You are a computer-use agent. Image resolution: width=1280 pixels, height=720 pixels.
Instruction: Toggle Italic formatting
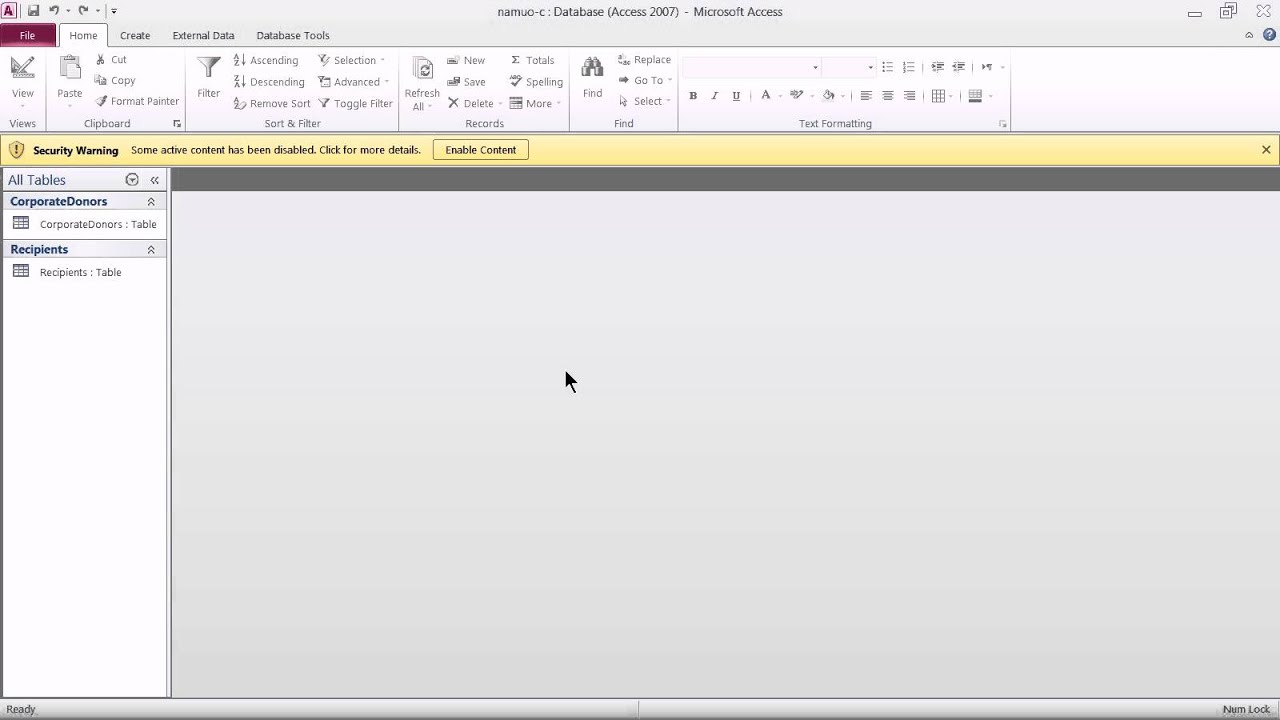point(714,96)
